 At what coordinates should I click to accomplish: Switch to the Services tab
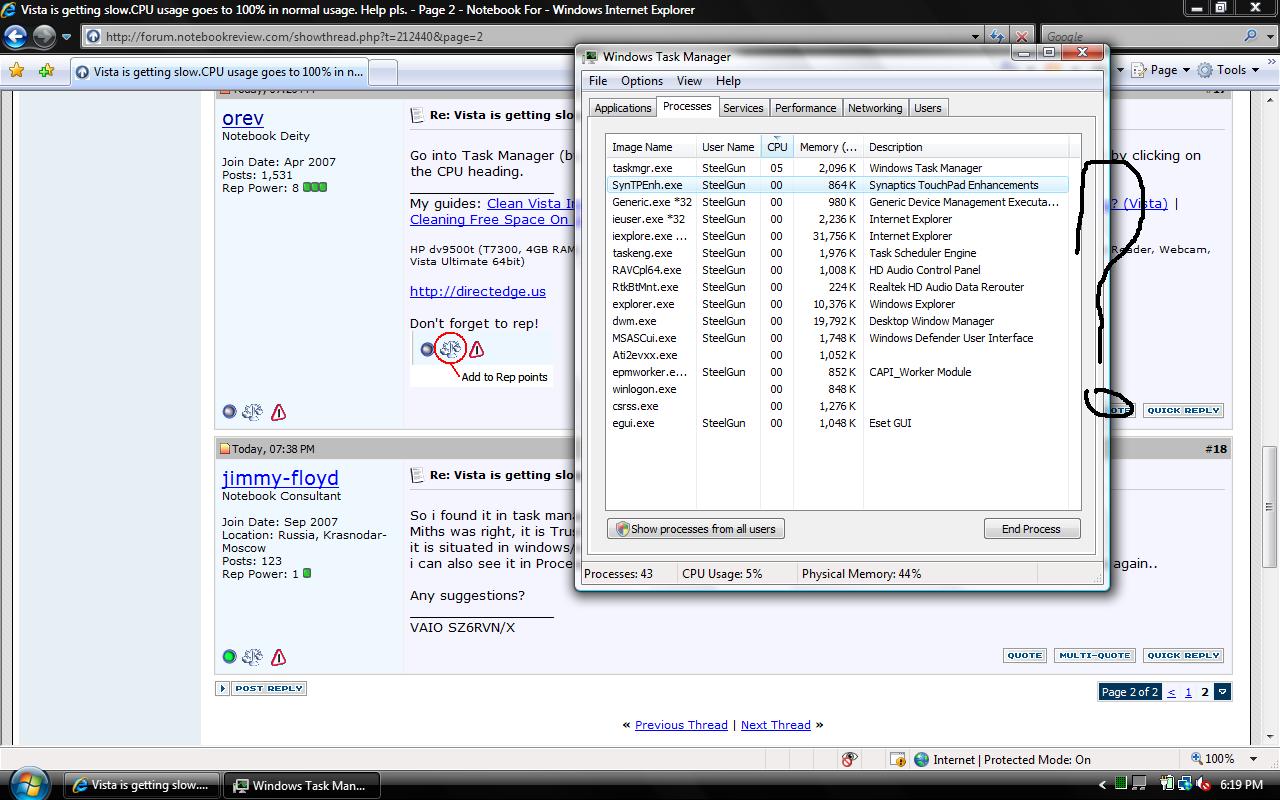coord(743,108)
